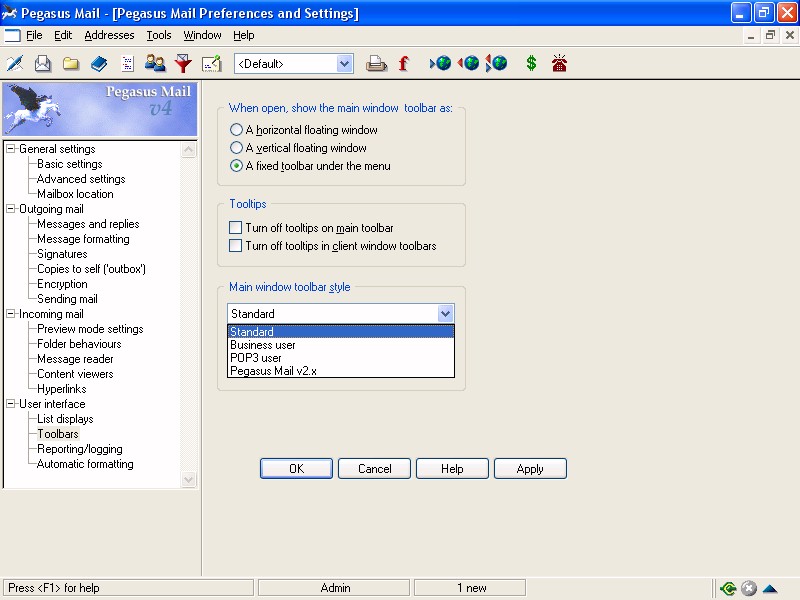Screen dimensions: 800x600
Task: Select 'Basic settings' in the tree
Action: point(70,164)
